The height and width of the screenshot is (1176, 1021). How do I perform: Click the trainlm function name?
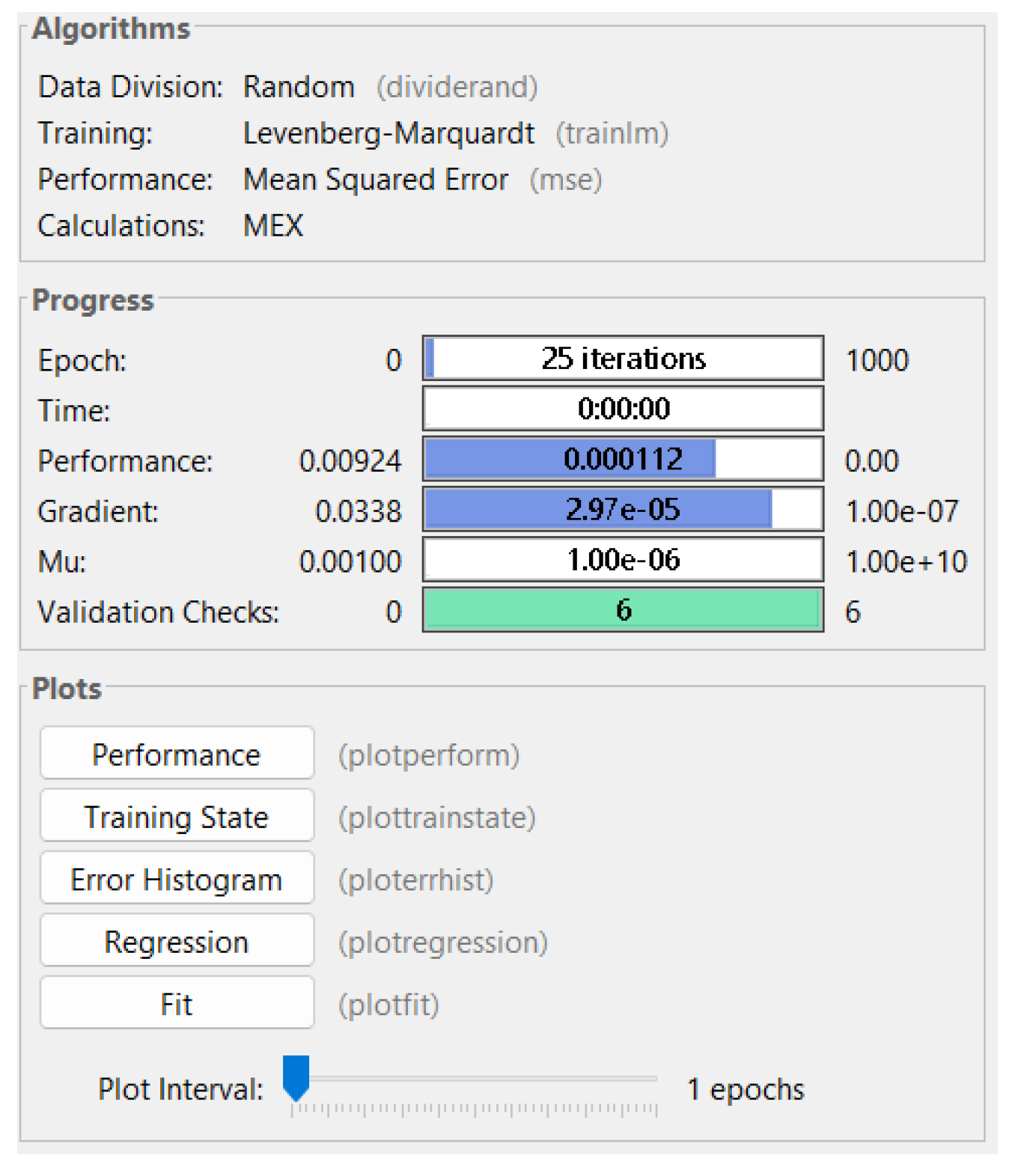[x=612, y=134]
